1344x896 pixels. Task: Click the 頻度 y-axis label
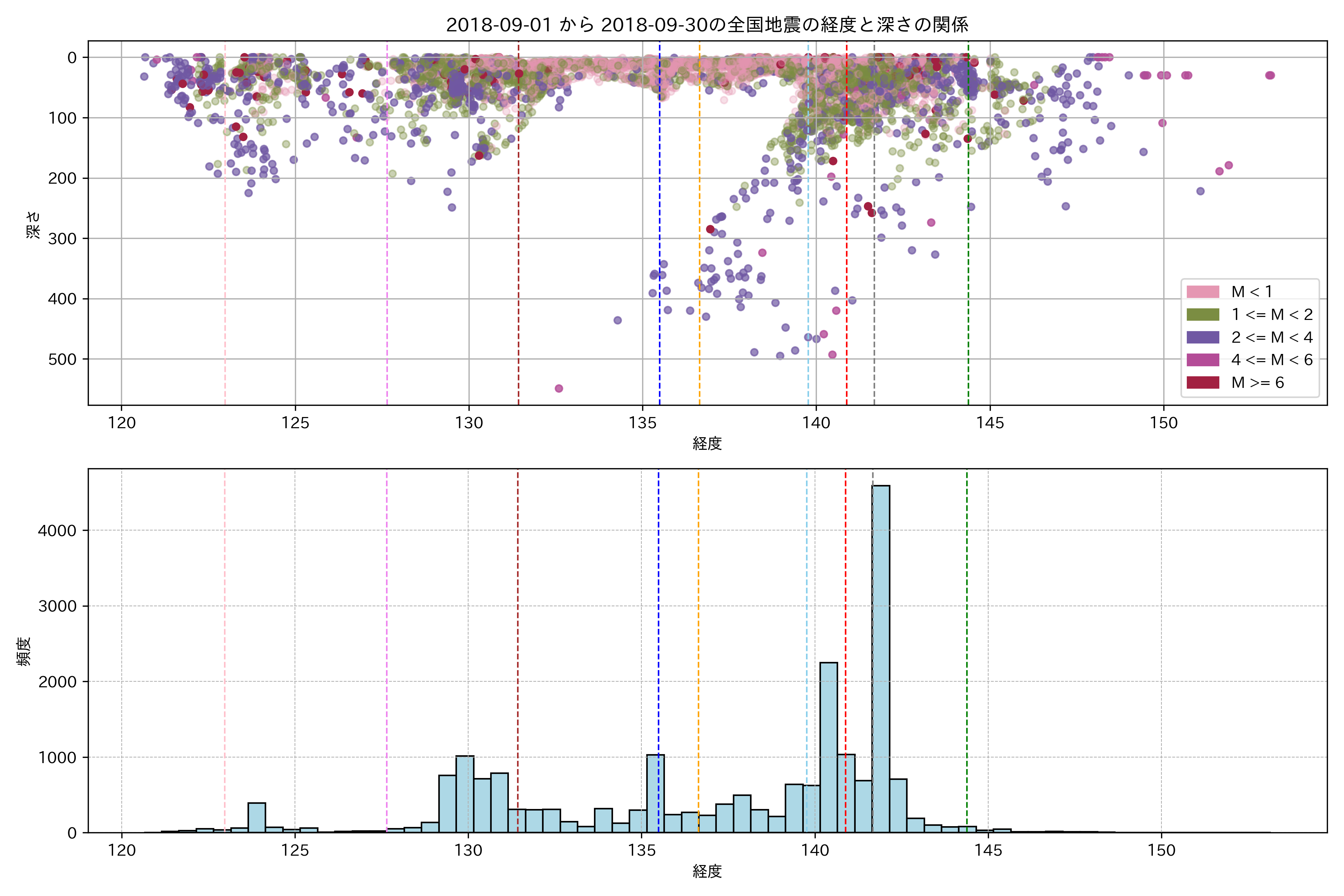[x=24, y=651]
